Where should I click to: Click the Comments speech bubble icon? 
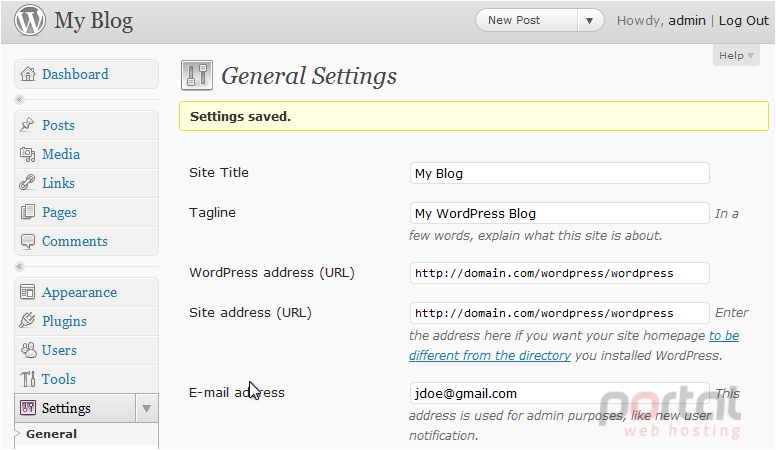click(28, 241)
